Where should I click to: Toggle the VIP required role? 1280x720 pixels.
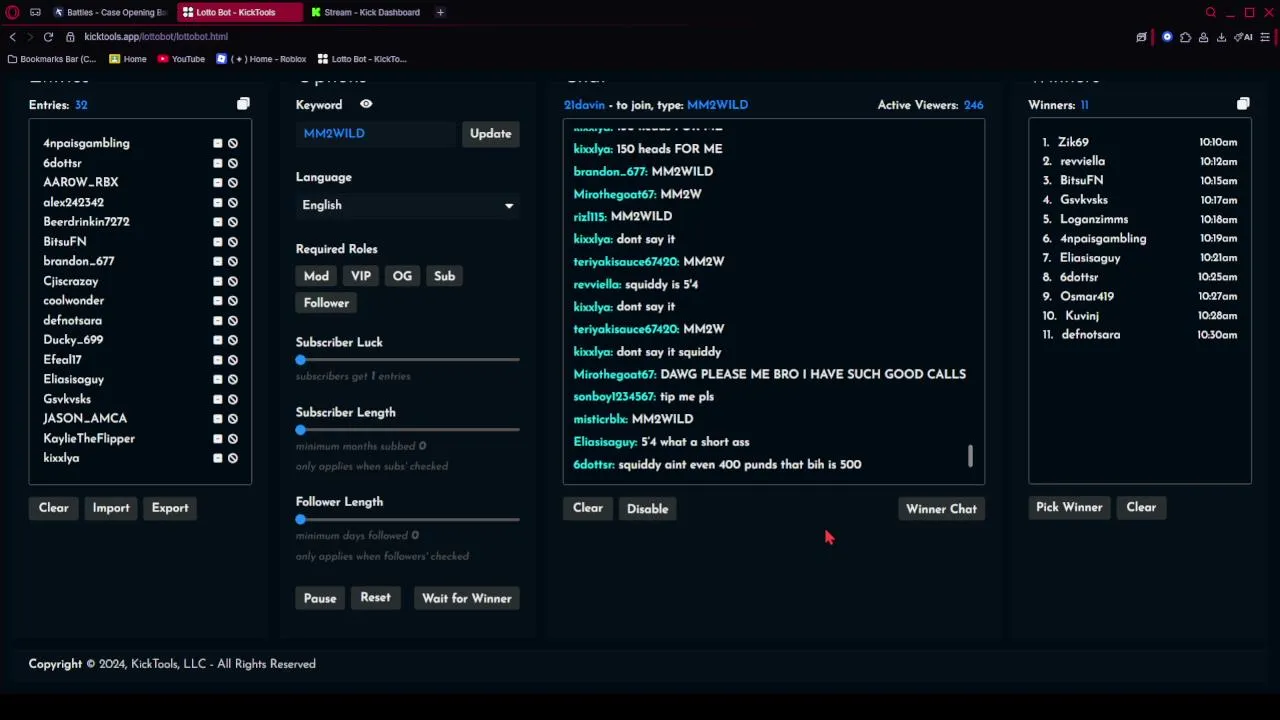[x=361, y=276]
